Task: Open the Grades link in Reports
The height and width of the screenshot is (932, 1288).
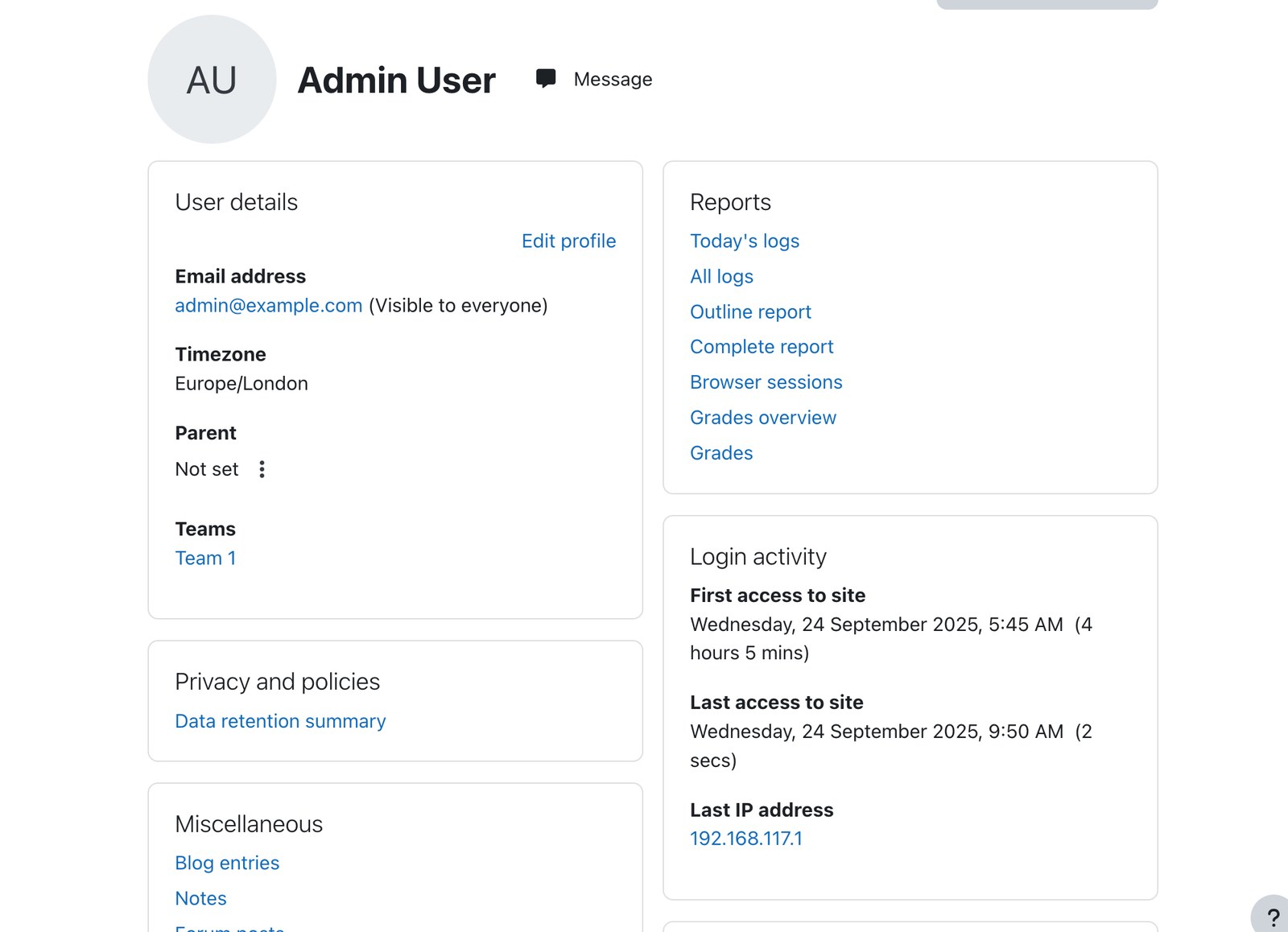Action: 721,452
